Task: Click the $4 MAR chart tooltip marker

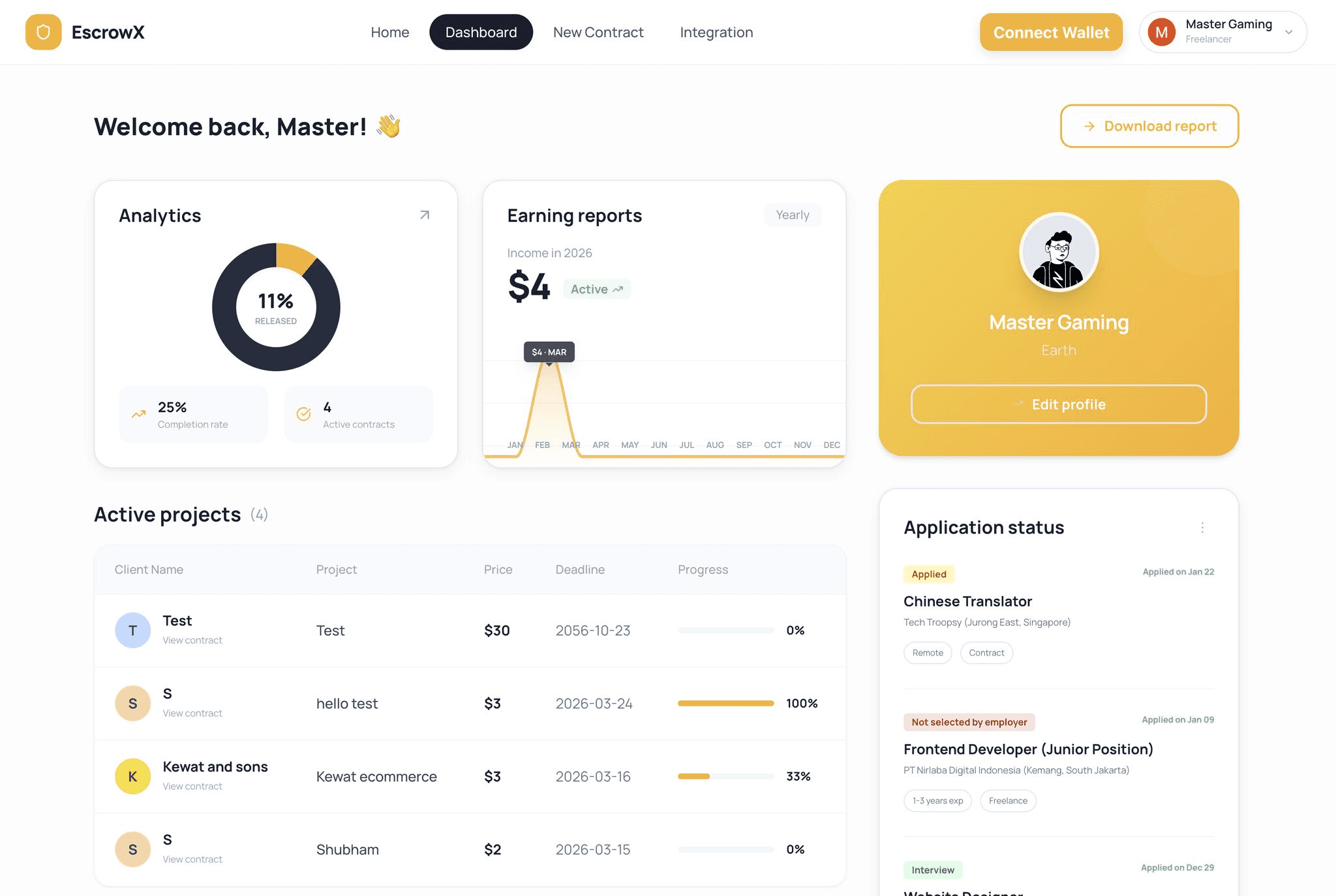Action: [549, 352]
